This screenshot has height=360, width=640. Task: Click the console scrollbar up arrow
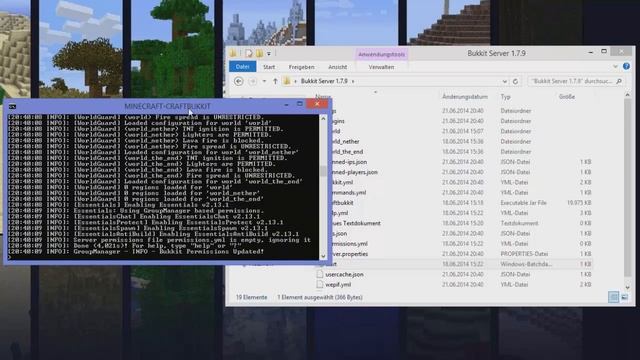click(323, 119)
